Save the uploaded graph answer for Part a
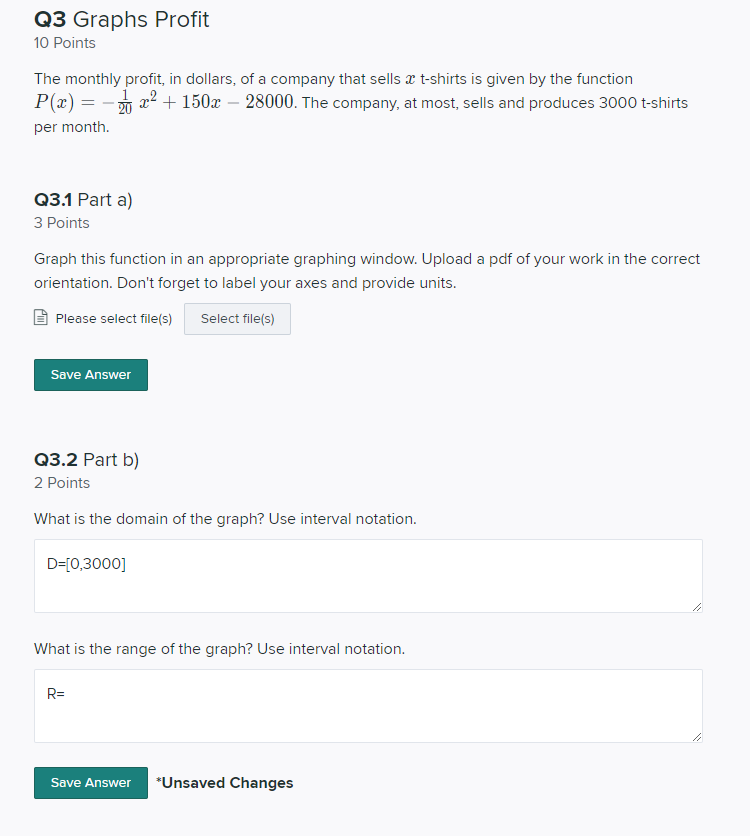 [90, 374]
